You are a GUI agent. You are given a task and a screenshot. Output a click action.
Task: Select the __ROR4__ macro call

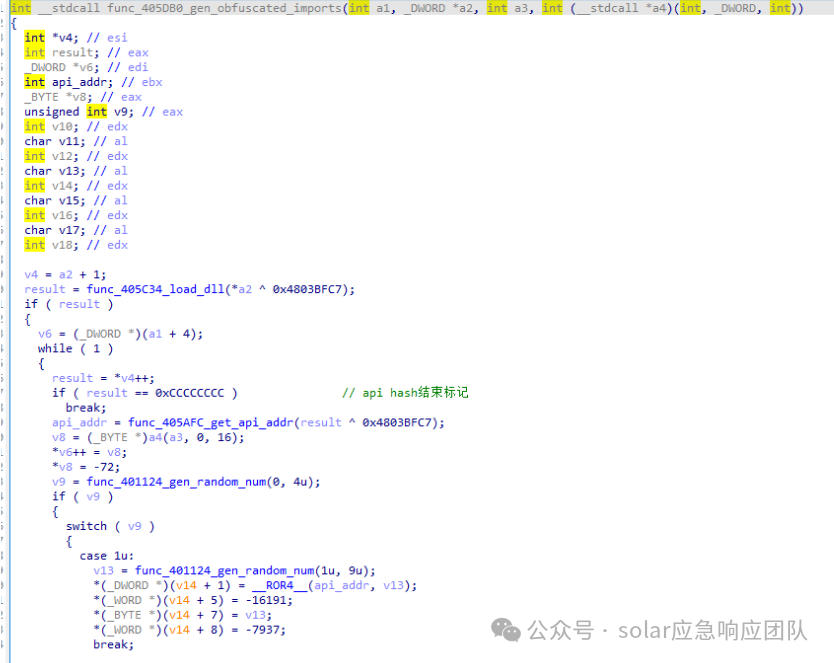click(x=335, y=585)
